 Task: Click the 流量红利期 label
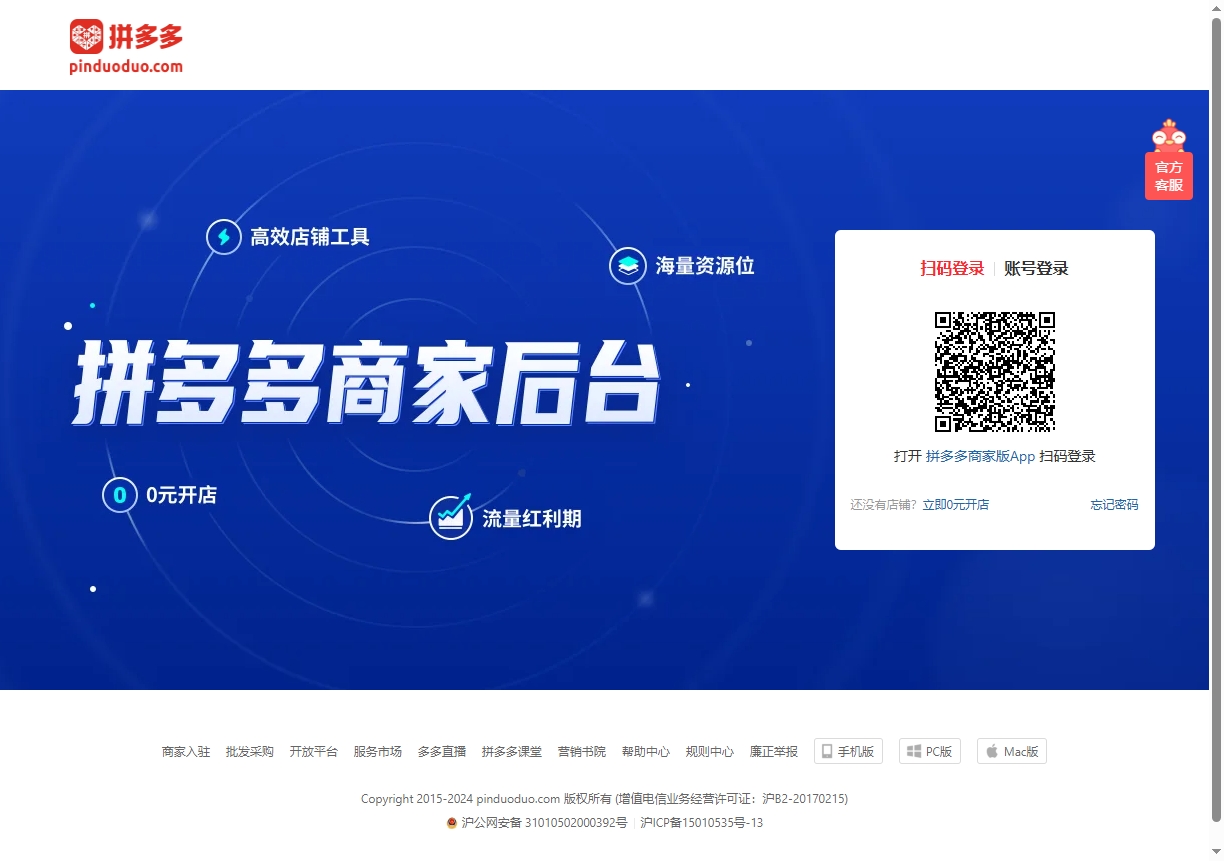pyautogui.click(x=532, y=519)
